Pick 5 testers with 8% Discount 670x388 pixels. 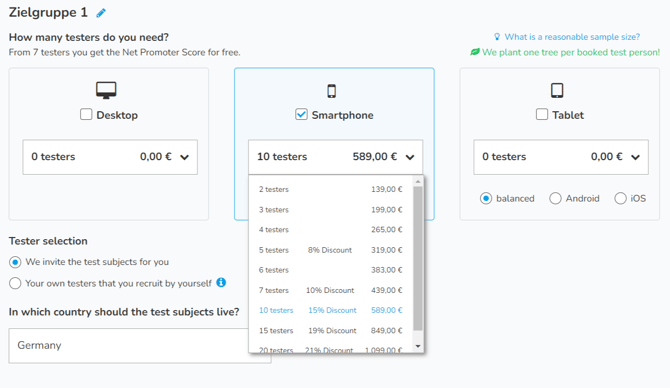click(331, 250)
